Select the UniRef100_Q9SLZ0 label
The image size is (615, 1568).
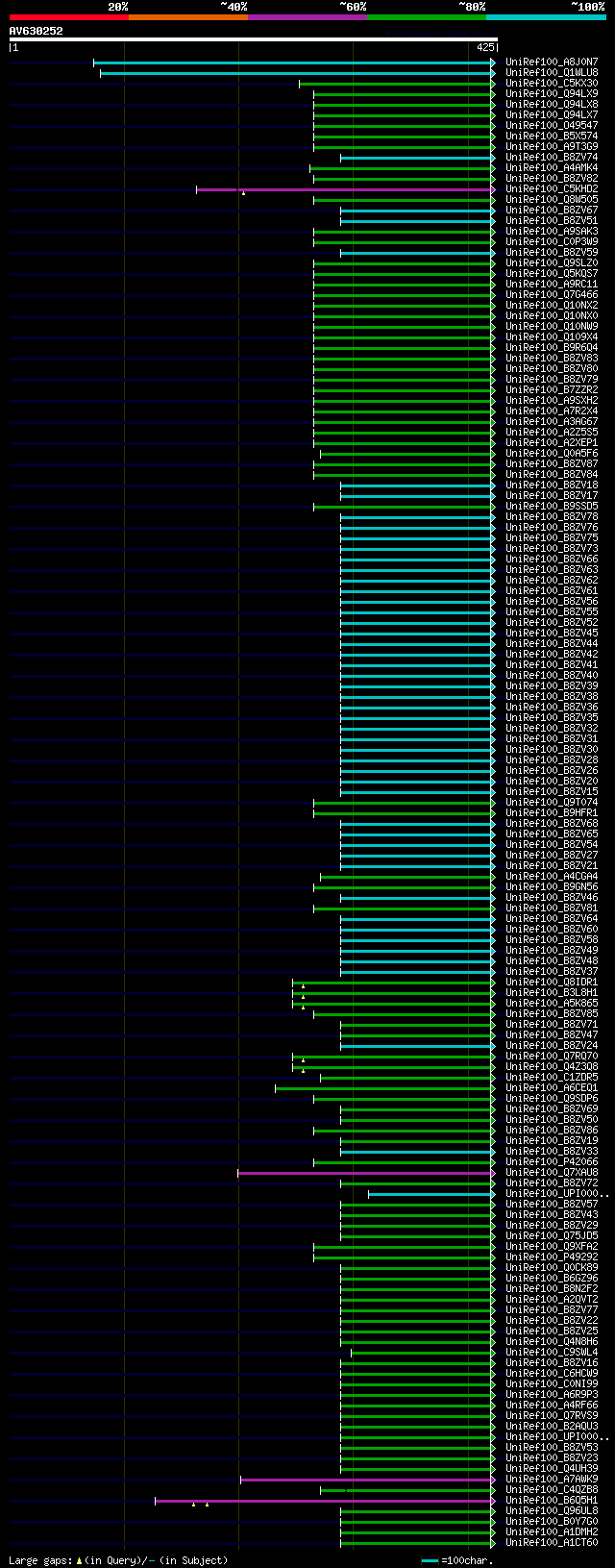[552, 263]
